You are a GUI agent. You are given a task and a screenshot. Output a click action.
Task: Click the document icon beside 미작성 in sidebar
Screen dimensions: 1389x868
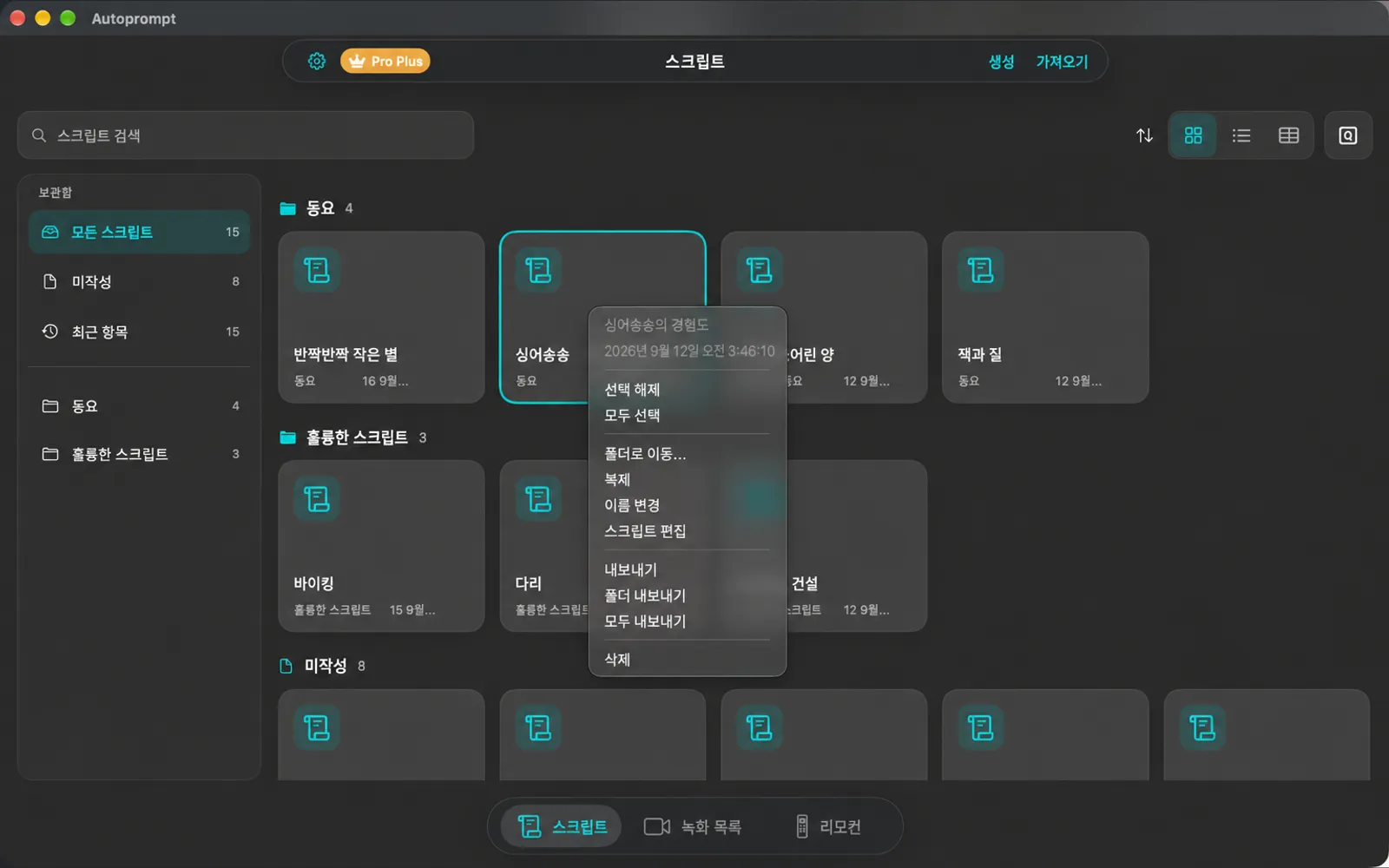coord(50,281)
